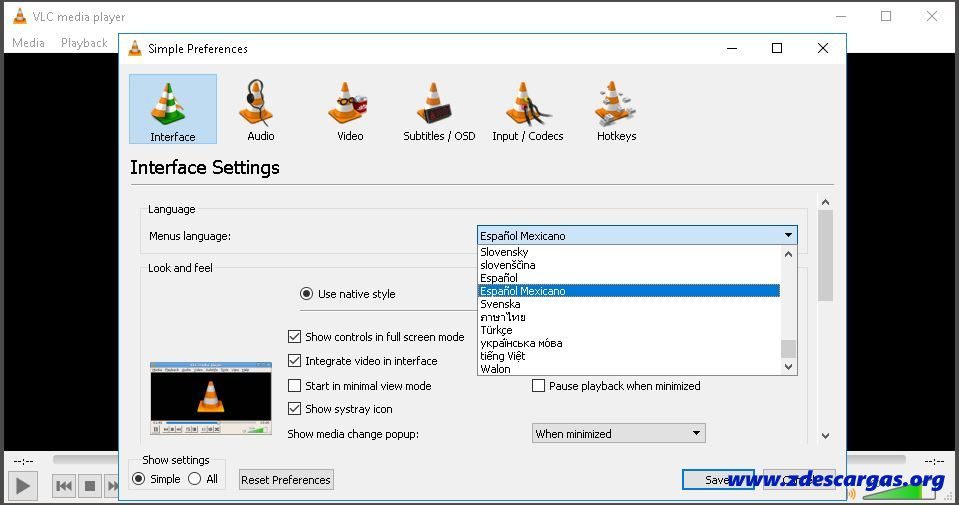Minimize the Simple Preferences dialog

731,48
